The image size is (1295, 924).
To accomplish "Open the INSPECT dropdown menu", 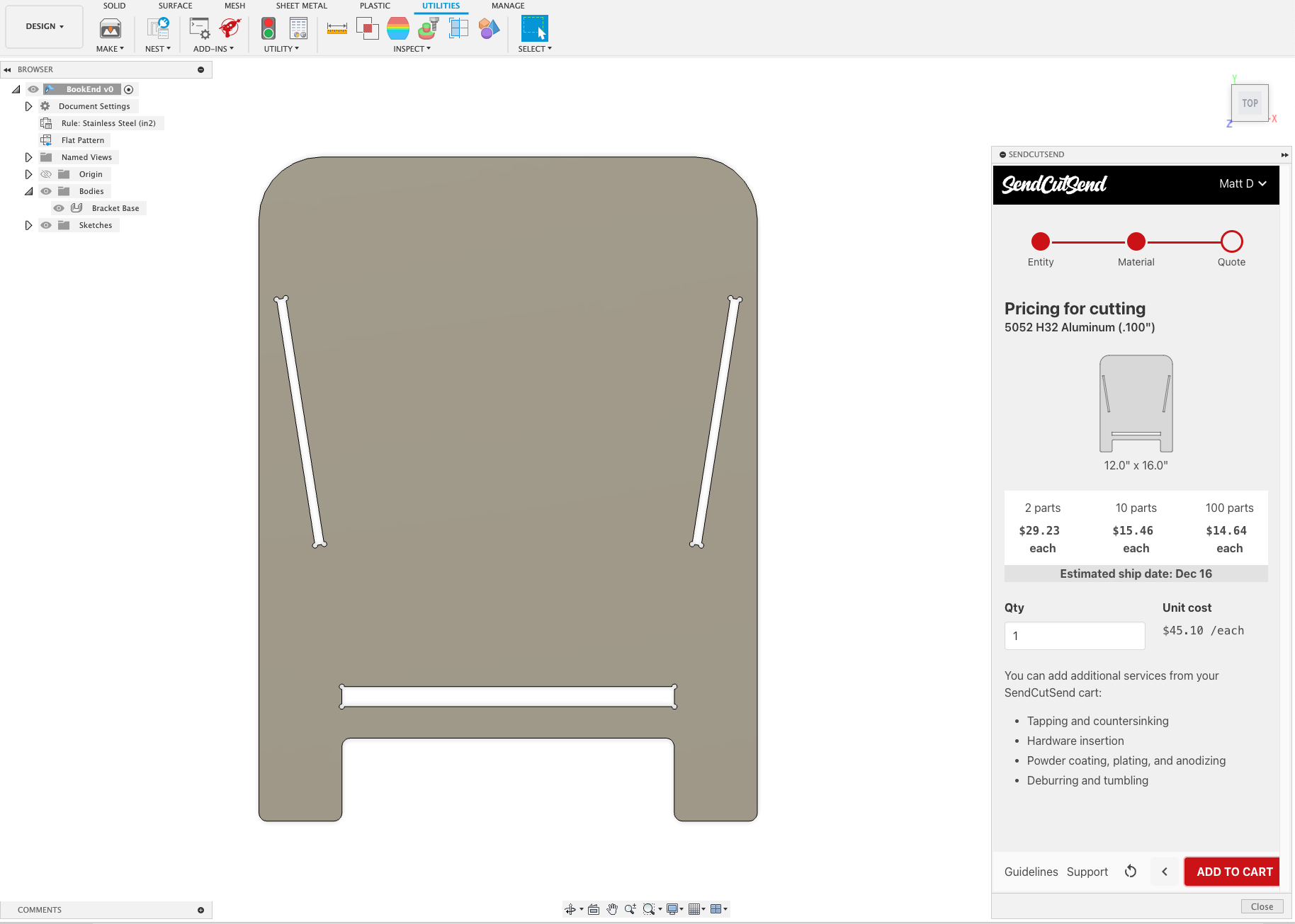I will click(412, 49).
